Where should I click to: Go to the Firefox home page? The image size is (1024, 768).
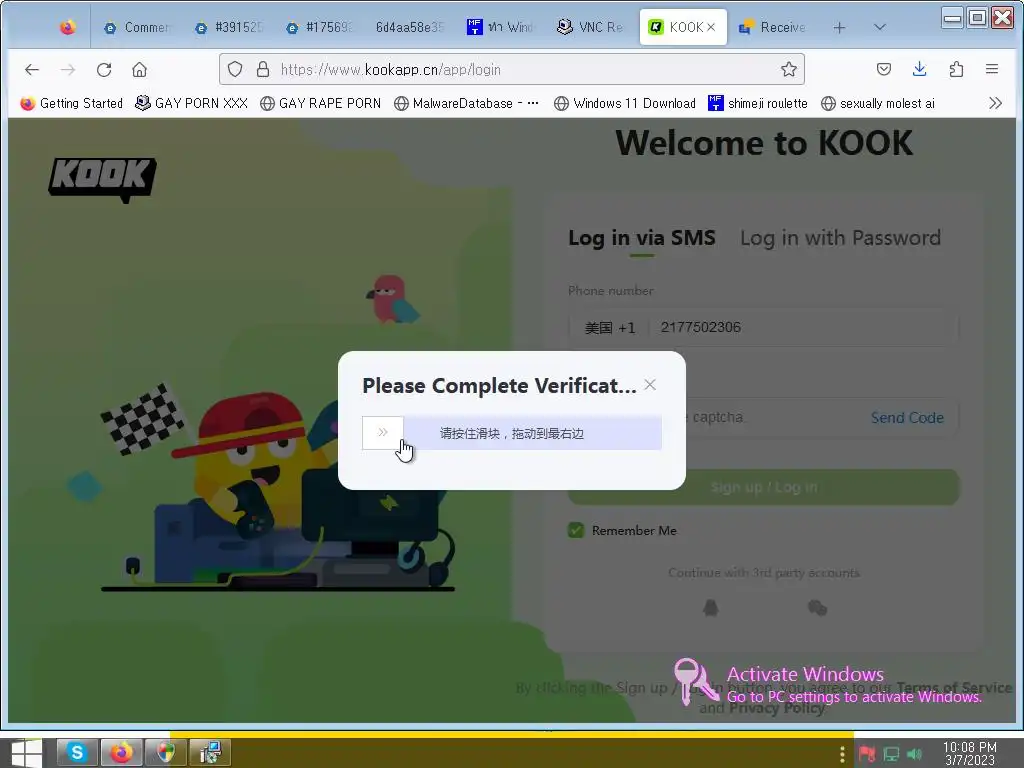[x=139, y=69]
